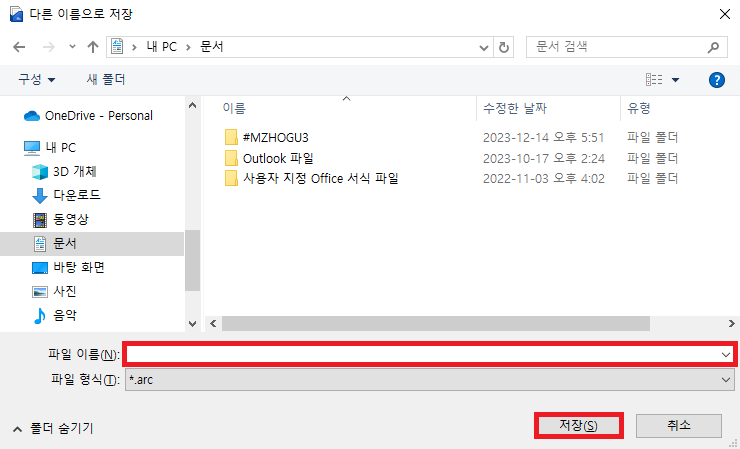The image size is (740, 449).
Task: Open 다운로드 folder in sidebar
Action: tap(77, 195)
